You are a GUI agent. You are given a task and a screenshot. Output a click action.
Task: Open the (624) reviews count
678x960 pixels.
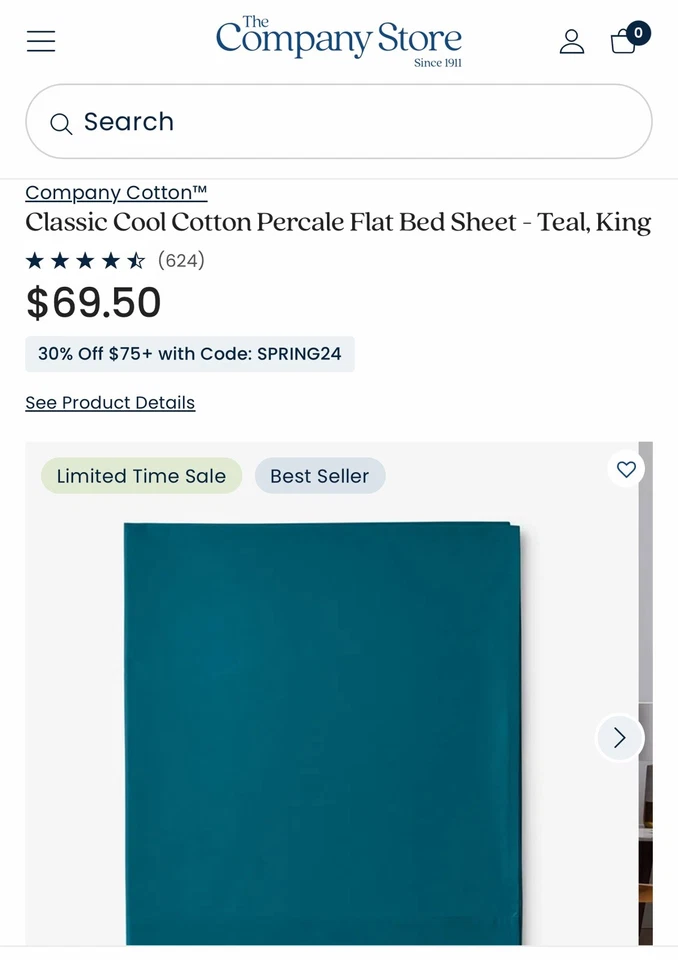pos(181,261)
